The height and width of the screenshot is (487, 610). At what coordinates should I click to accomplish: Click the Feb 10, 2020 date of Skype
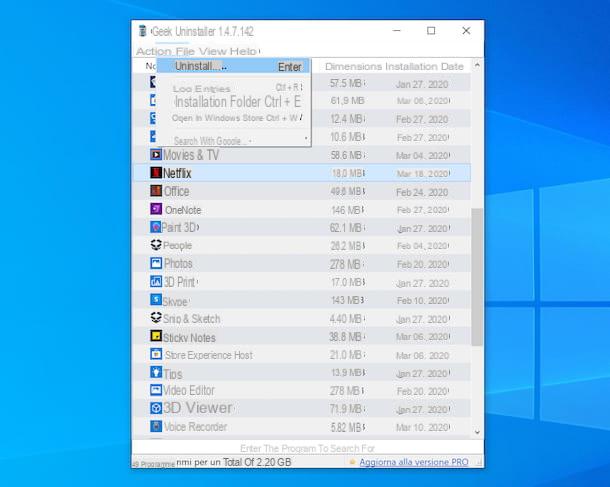click(423, 301)
